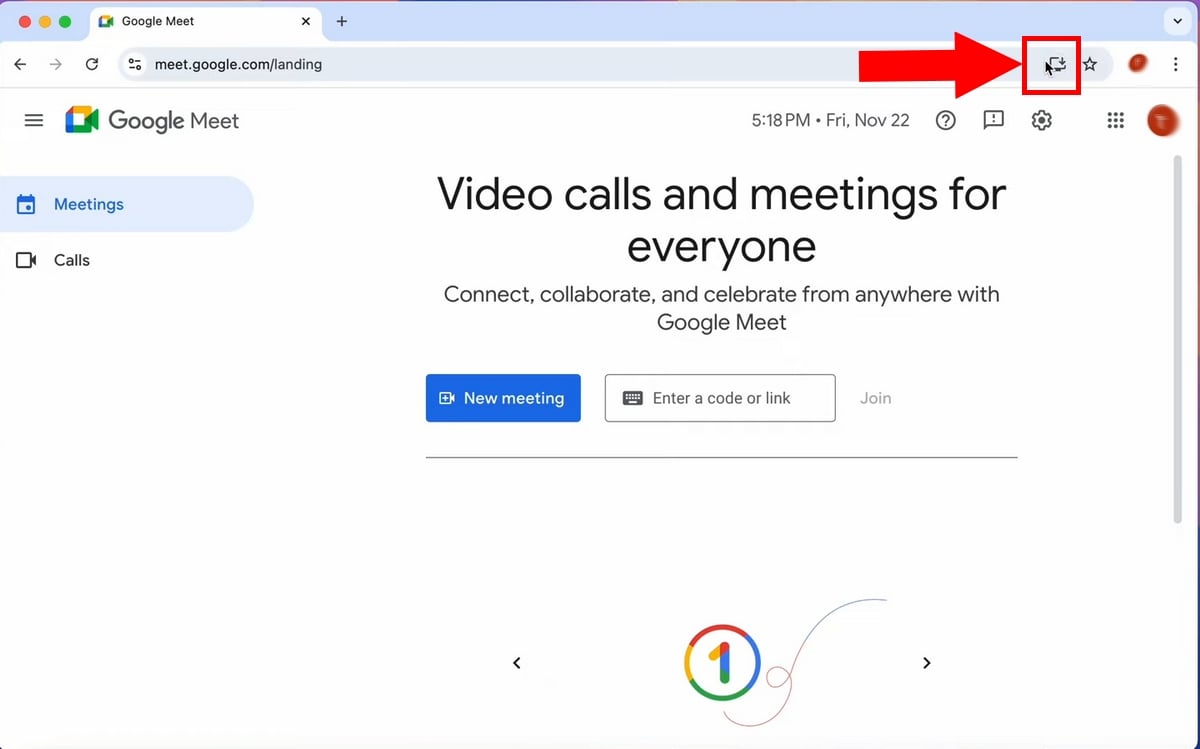Select Meetings in the sidebar
Screen dimensions: 1200x749
pos(88,204)
